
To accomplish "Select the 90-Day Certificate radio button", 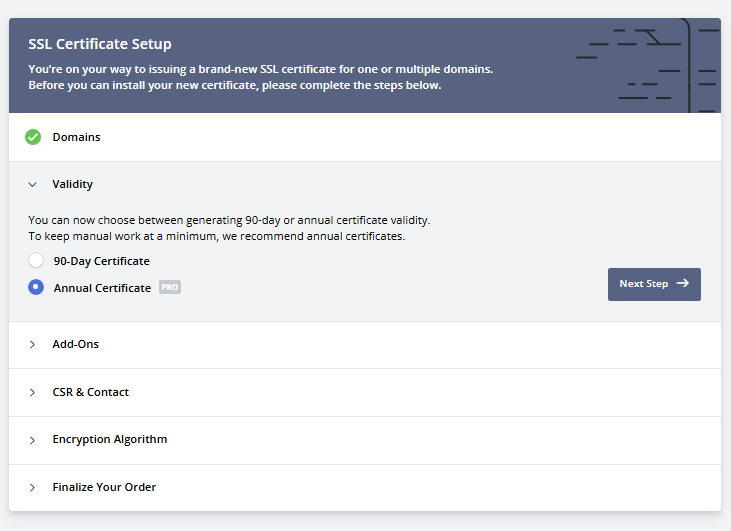I will tap(36, 261).
